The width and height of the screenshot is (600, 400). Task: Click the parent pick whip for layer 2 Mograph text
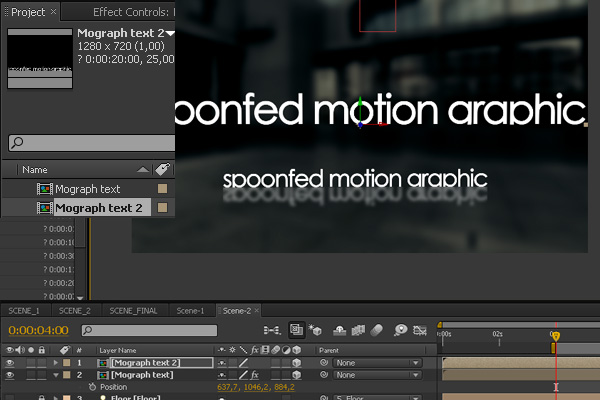(324, 375)
